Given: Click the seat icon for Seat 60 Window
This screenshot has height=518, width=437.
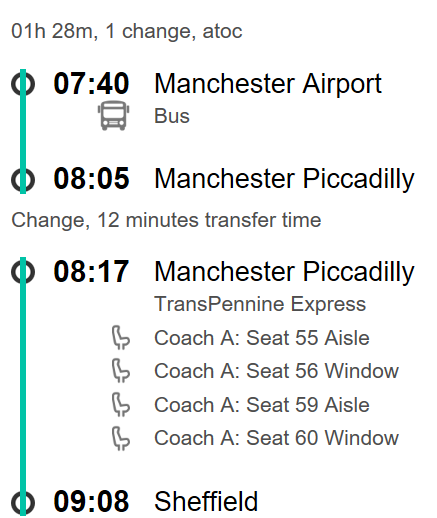Looking at the screenshot, I should pyautogui.click(x=120, y=438).
